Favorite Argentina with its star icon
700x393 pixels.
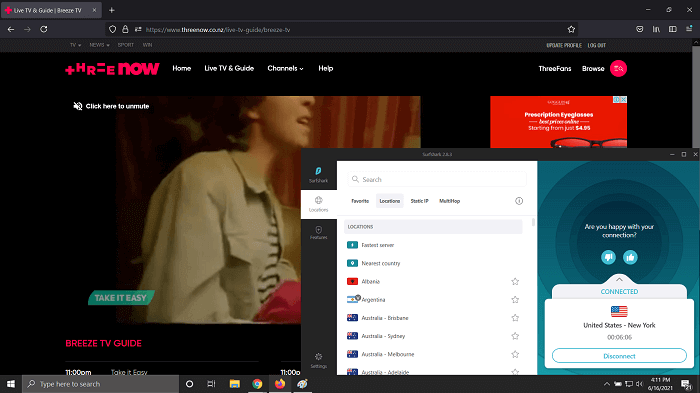(x=515, y=300)
